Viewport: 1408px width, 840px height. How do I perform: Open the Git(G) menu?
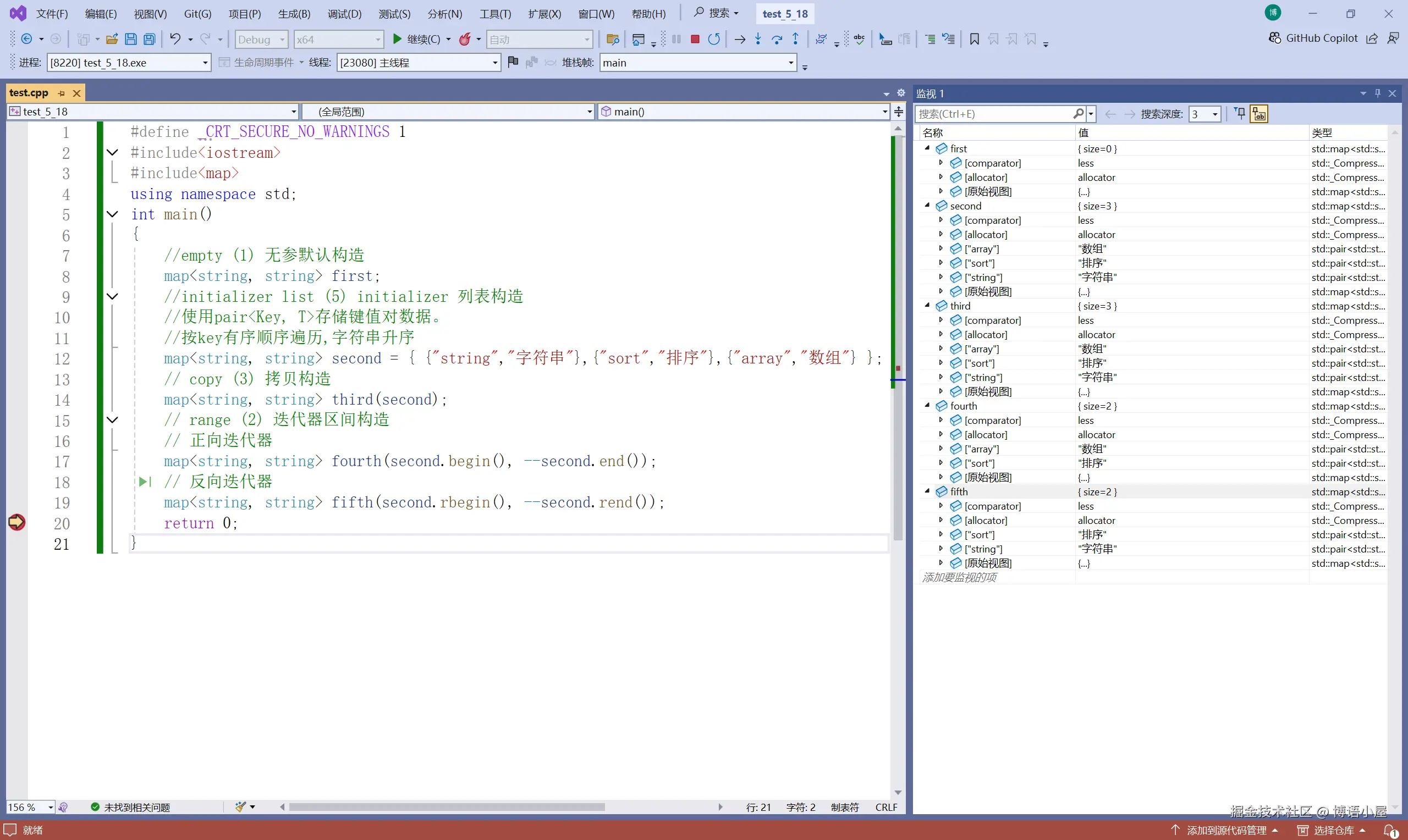click(x=197, y=14)
